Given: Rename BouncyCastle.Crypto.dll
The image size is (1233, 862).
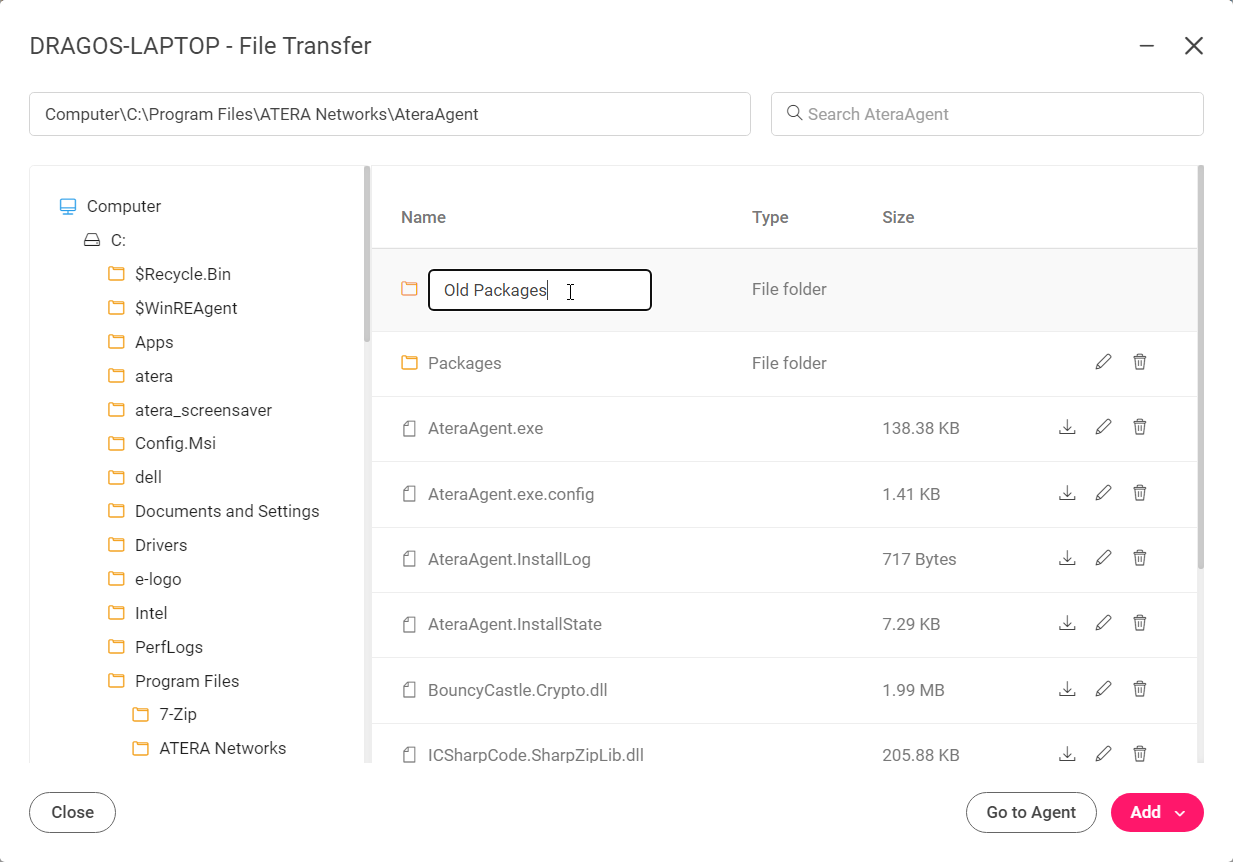Looking at the screenshot, I should pos(1103,689).
